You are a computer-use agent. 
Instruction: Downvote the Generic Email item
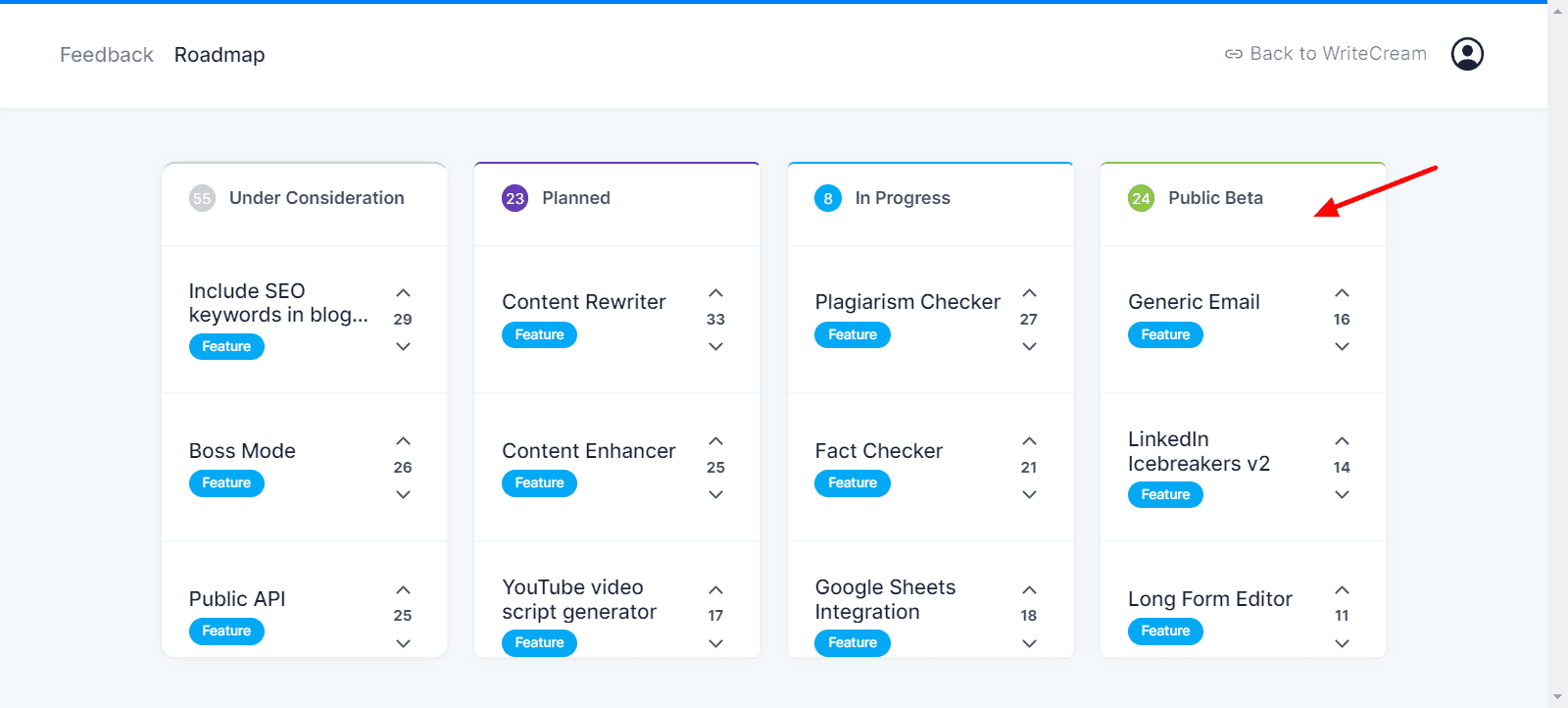[x=1343, y=346]
